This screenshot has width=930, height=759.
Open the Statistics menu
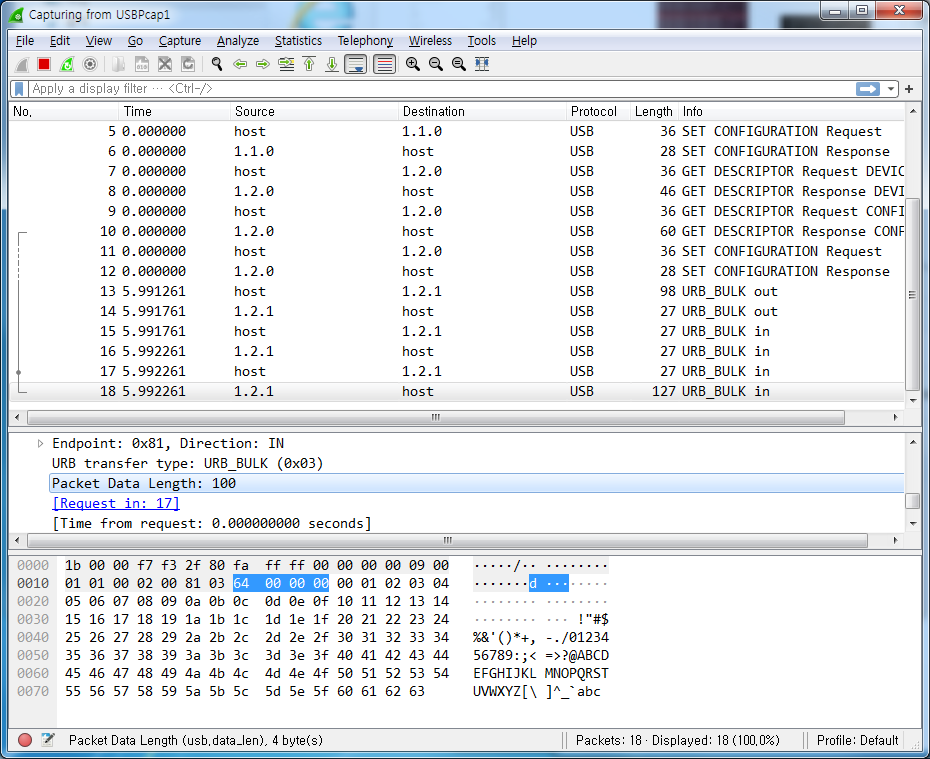tap(298, 41)
